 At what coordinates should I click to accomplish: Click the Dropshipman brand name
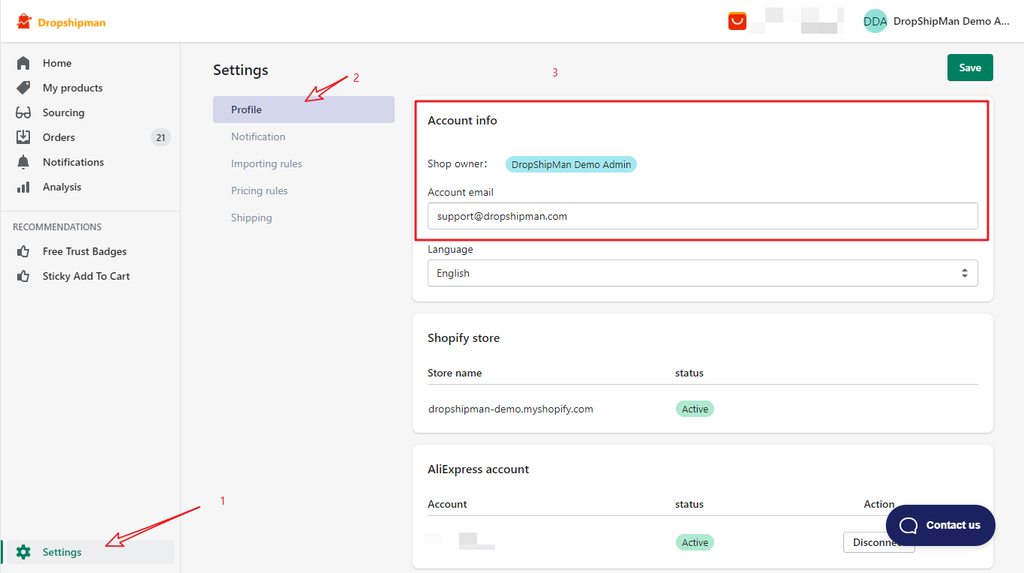(x=71, y=22)
